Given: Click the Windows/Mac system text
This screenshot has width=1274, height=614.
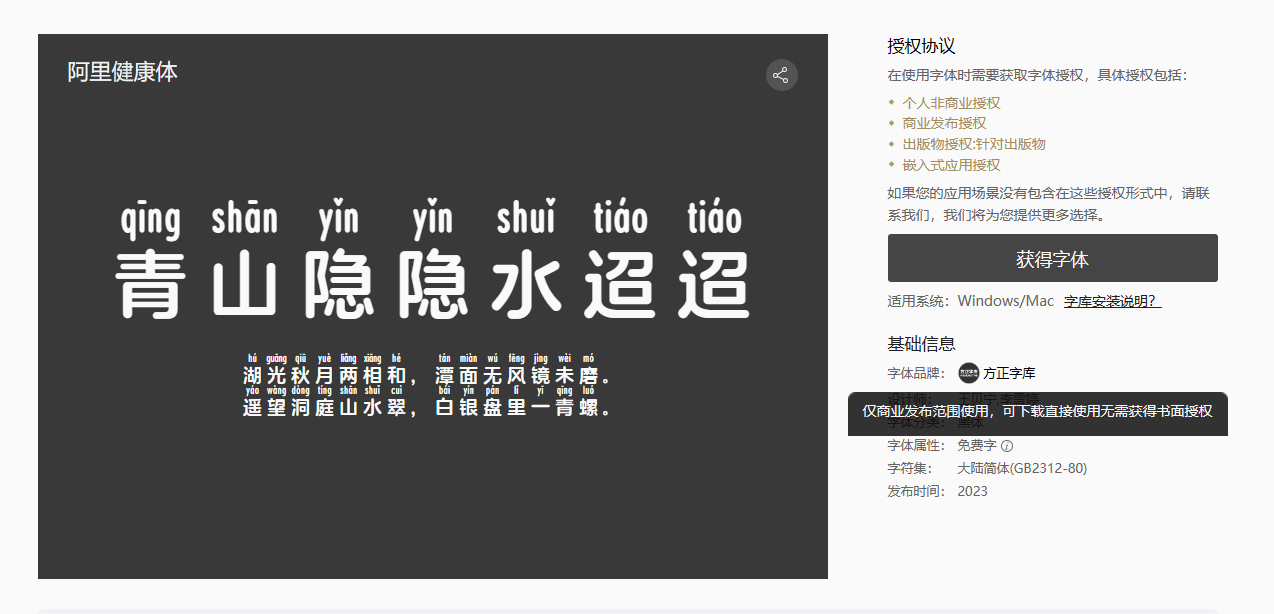Looking at the screenshot, I should (1006, 301).
